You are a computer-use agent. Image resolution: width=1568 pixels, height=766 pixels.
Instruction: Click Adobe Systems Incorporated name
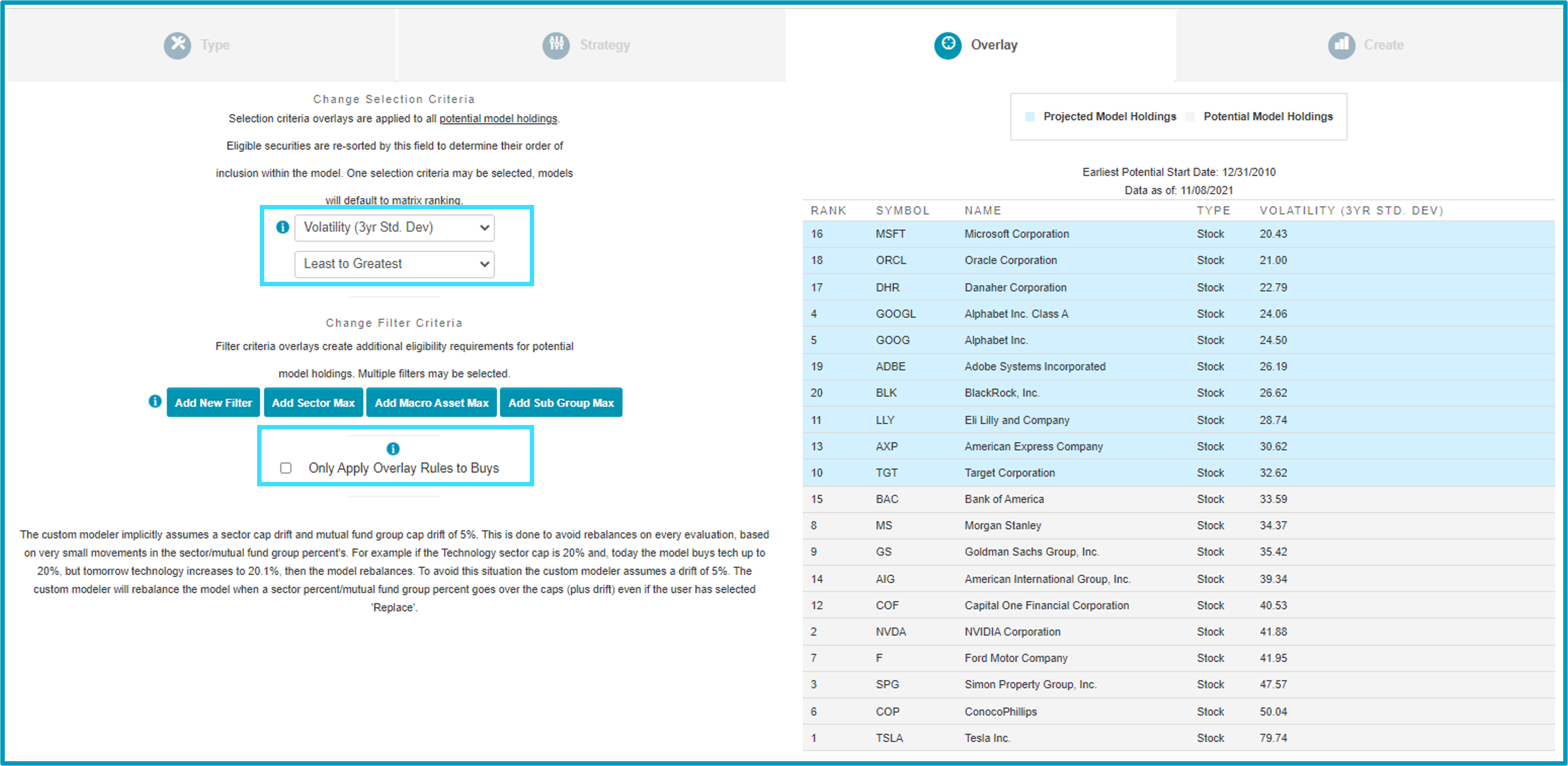point(1035,367)
